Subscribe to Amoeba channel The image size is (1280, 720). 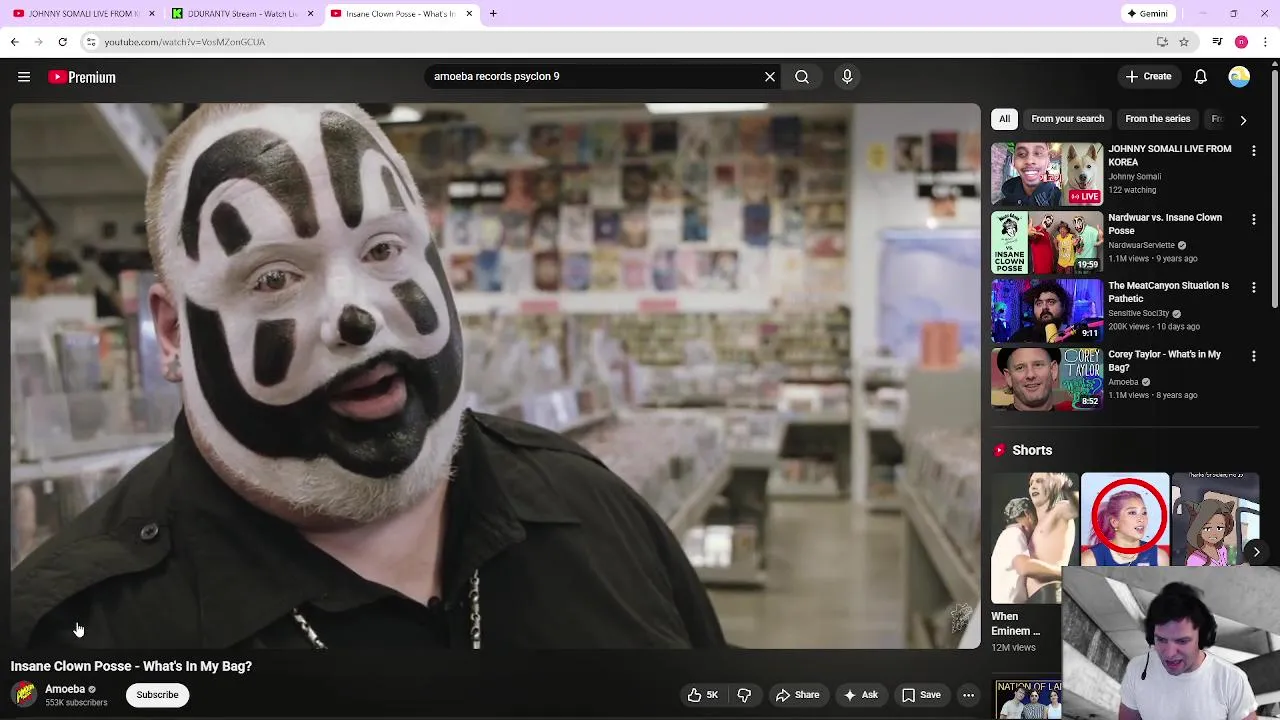tap(157, 695)
